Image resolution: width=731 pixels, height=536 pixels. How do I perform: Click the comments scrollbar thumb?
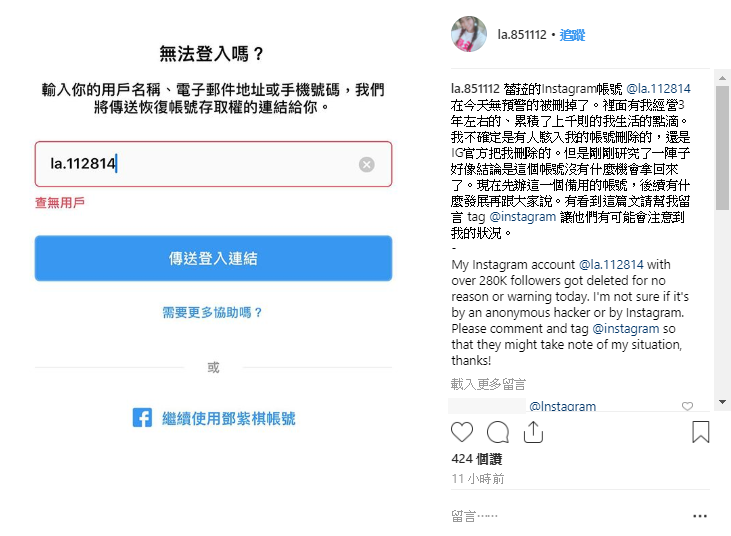pos(722,148)
